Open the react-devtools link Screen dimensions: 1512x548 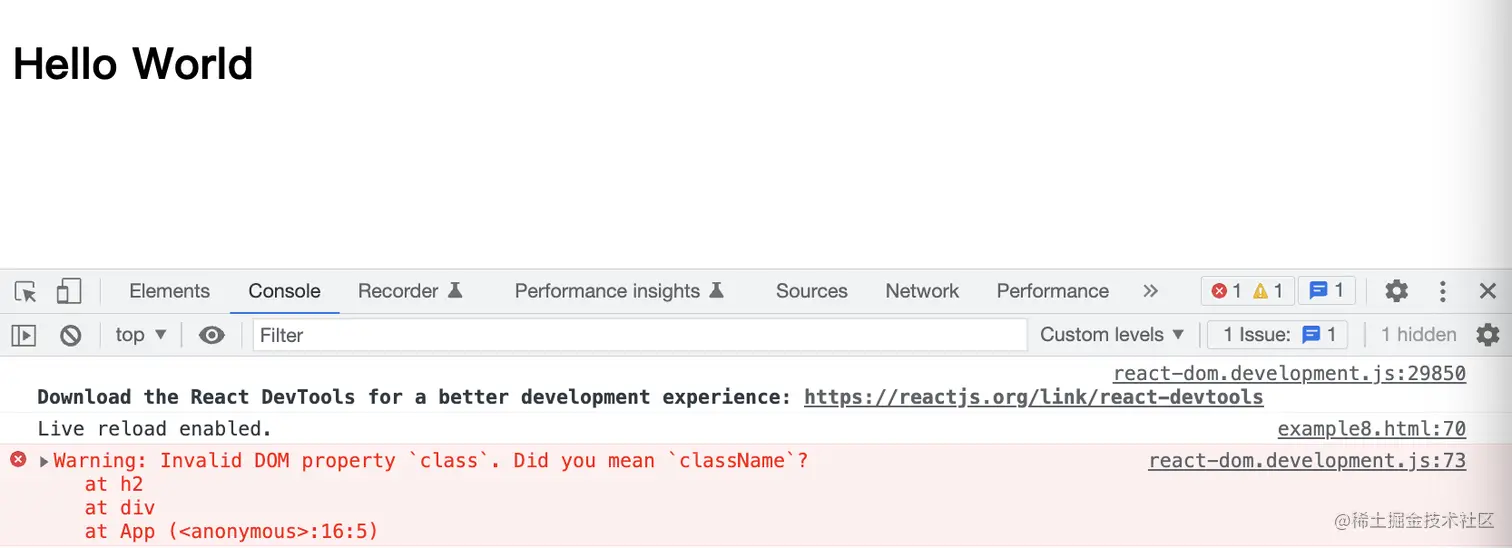[1033, 397]
